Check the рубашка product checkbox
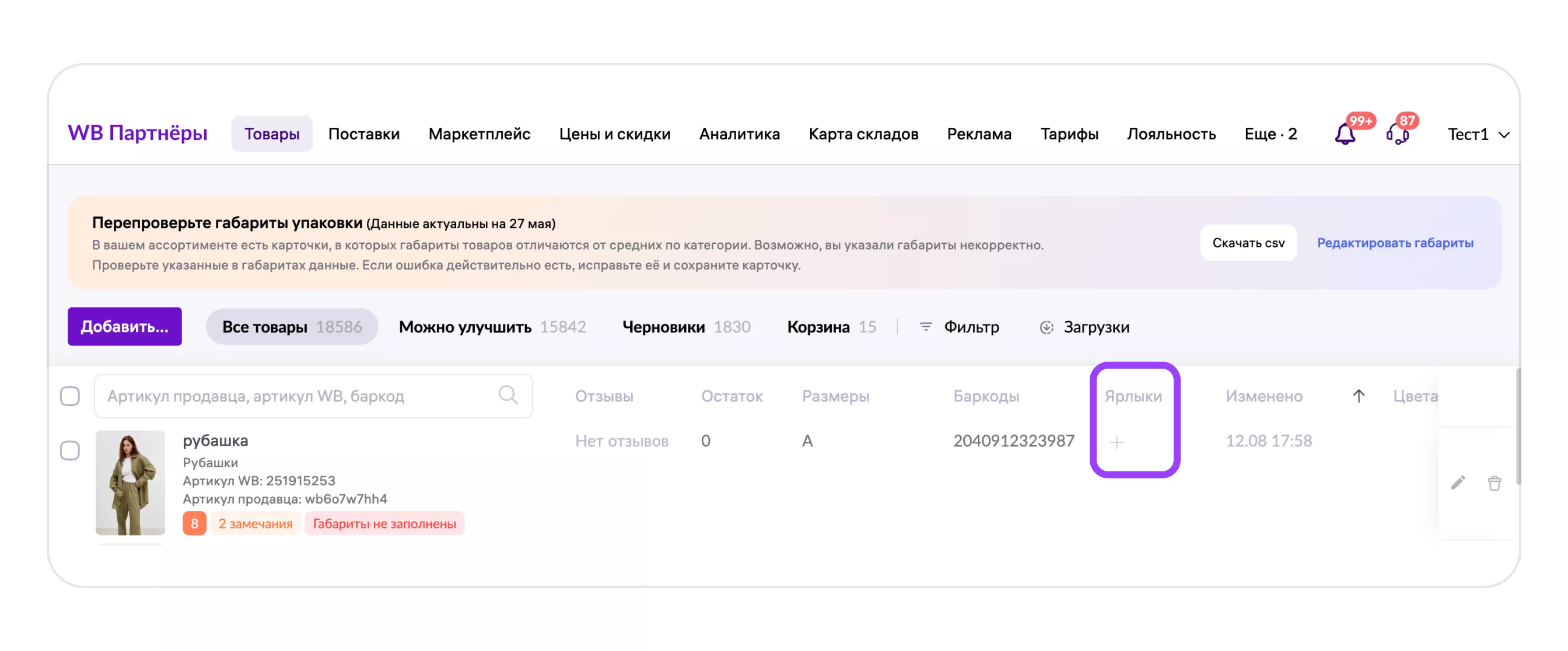Image resolution: width=1568 pixels, height=651 pixels. tap(70, 450)
